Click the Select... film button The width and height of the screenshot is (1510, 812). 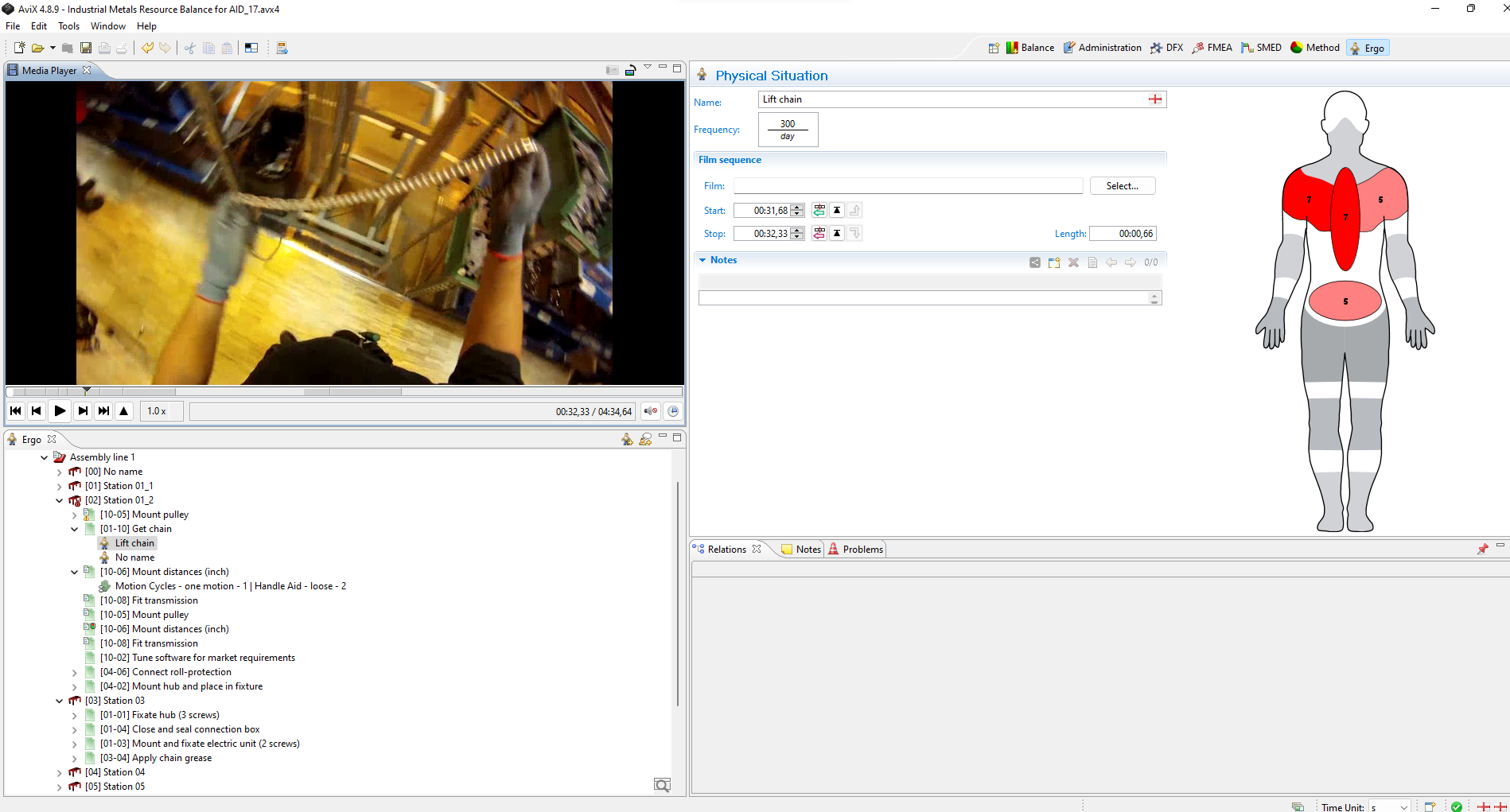coord(1122,186)
